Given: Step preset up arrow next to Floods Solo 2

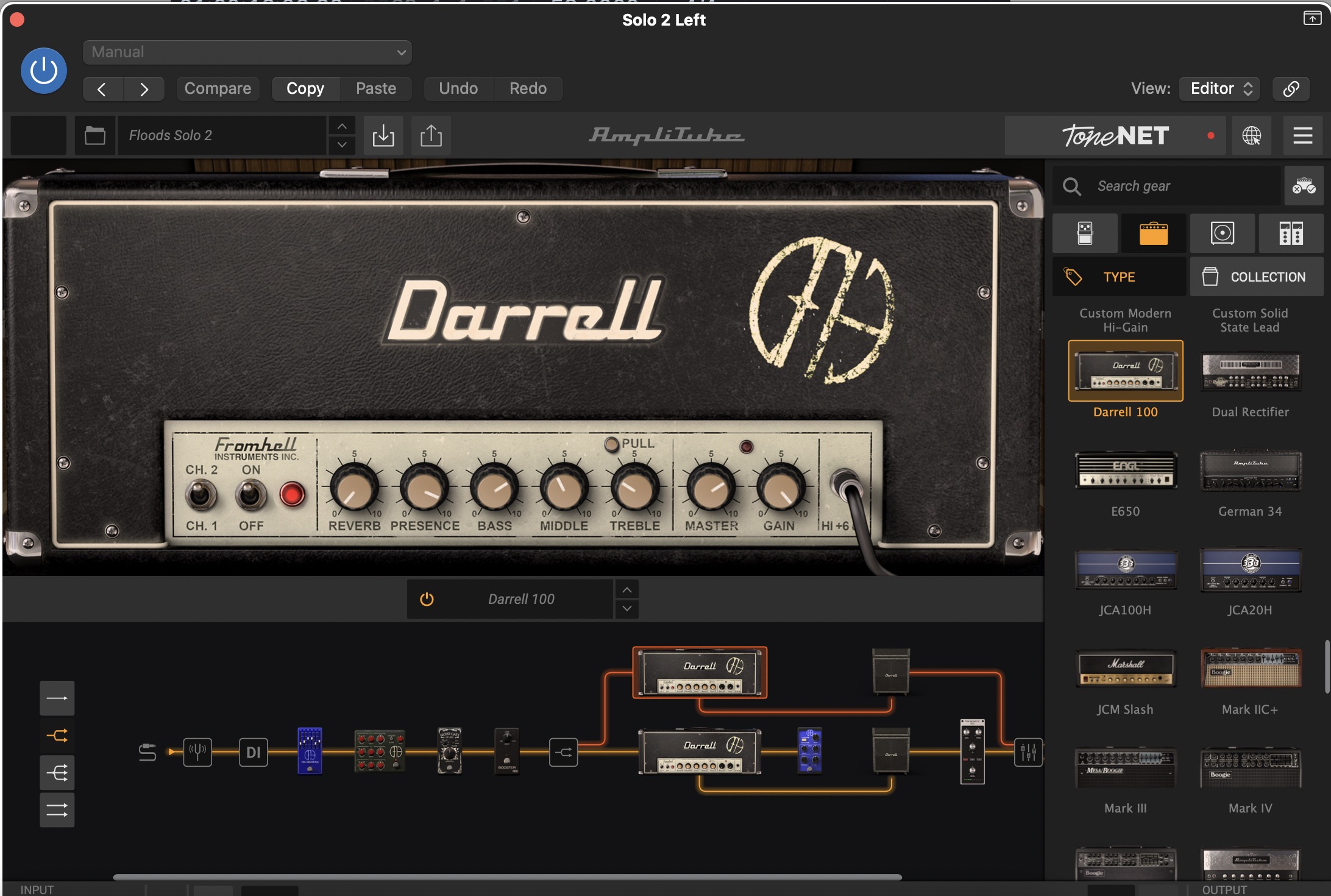Looking at the screenshot, I should pyautogui.click(x=342, y=126).
